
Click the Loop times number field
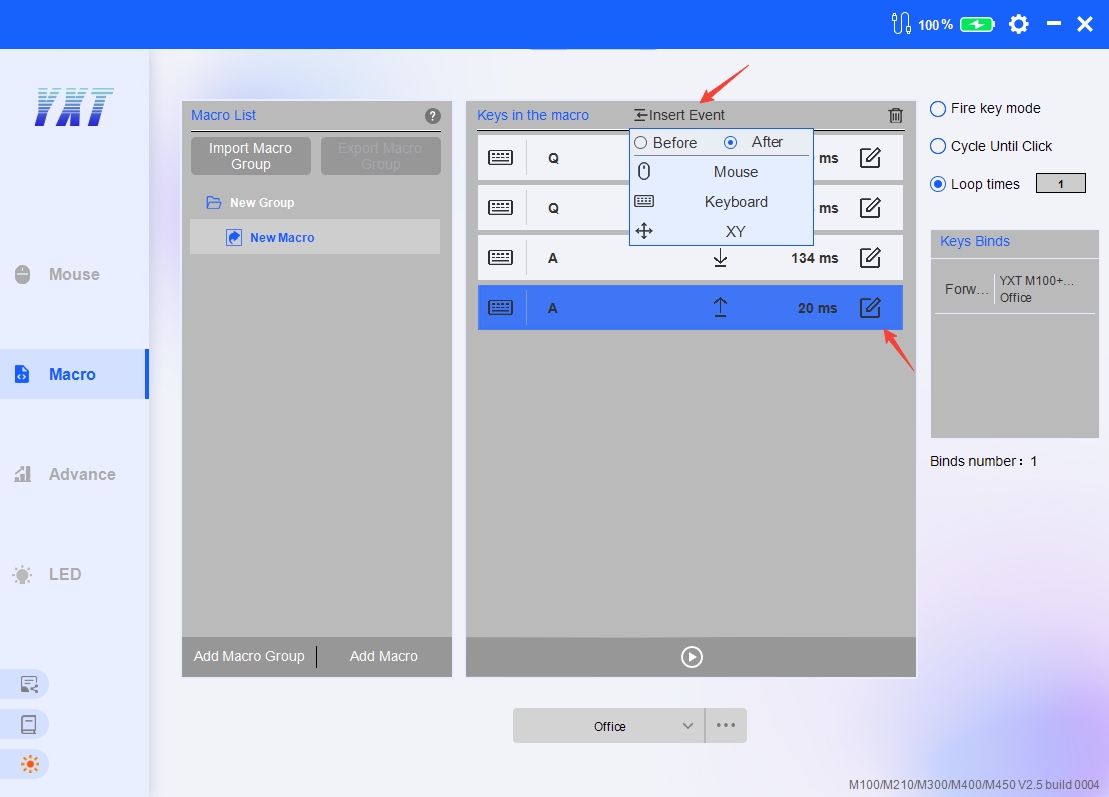1060,184
